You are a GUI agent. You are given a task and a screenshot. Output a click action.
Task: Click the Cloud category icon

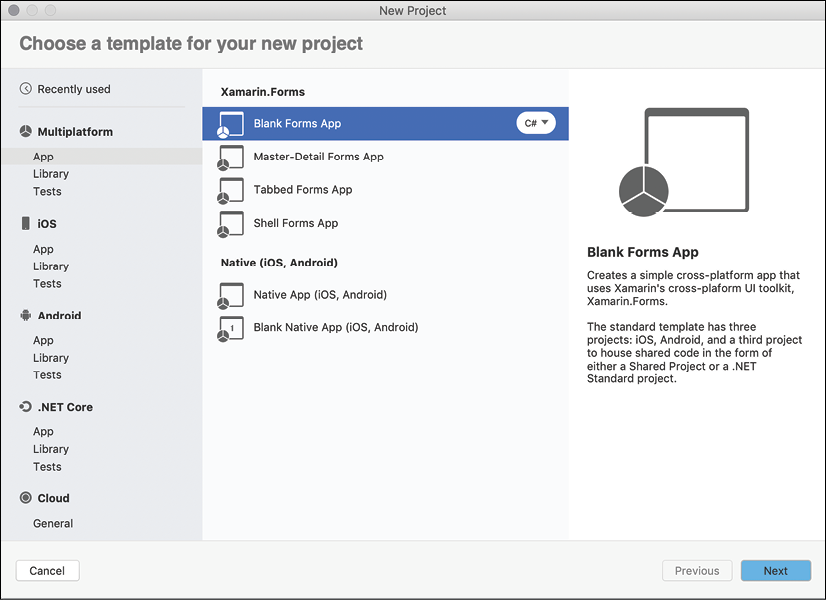pyautogui.click(x=26, y=498)
